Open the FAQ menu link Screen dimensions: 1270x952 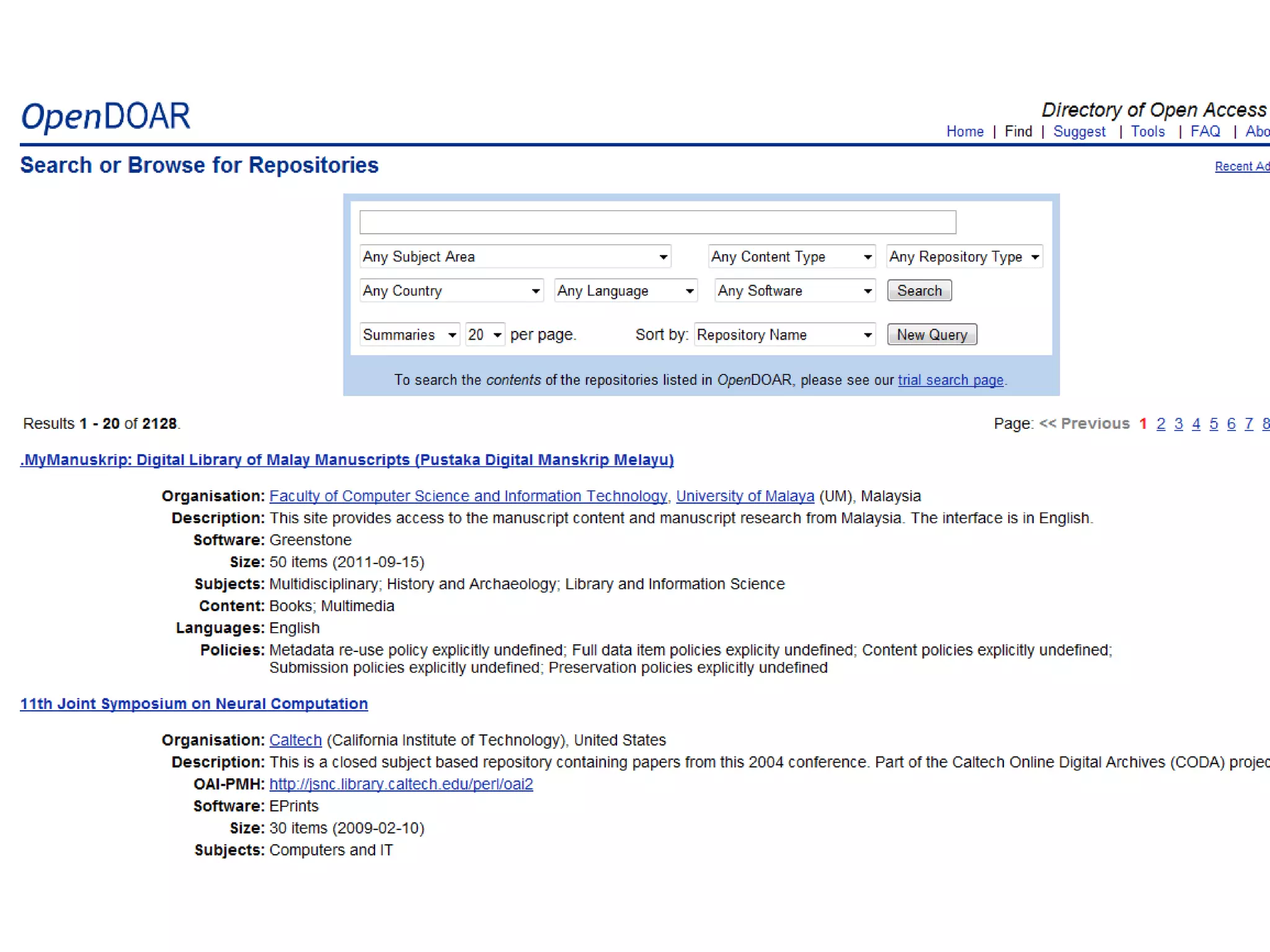[1205, 131]
